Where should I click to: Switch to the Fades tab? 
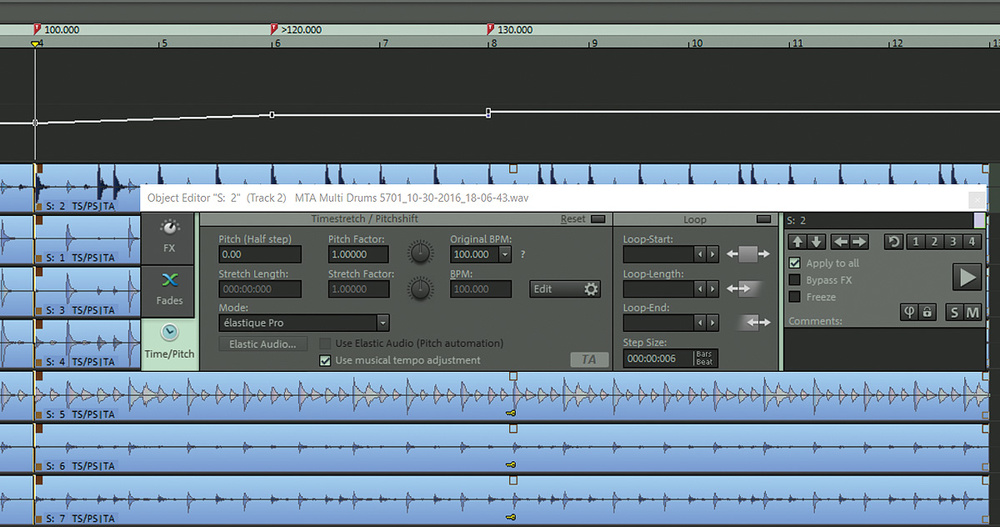tap(169, 288)
